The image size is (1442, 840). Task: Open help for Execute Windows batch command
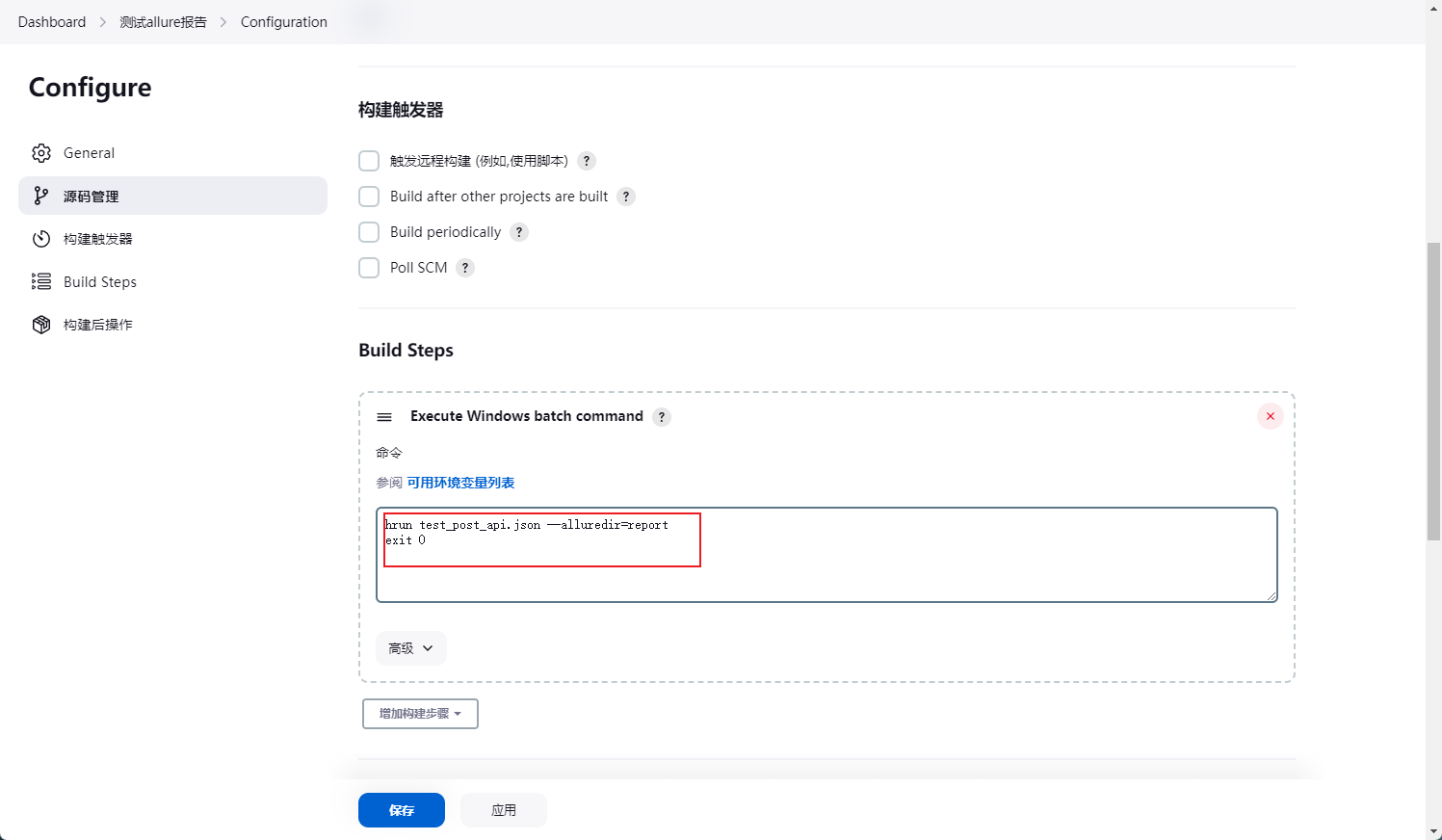662,417
